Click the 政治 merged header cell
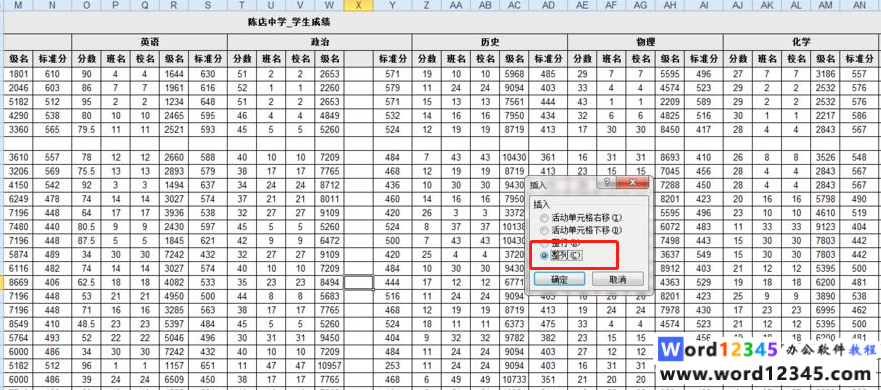 coord(320,43)
